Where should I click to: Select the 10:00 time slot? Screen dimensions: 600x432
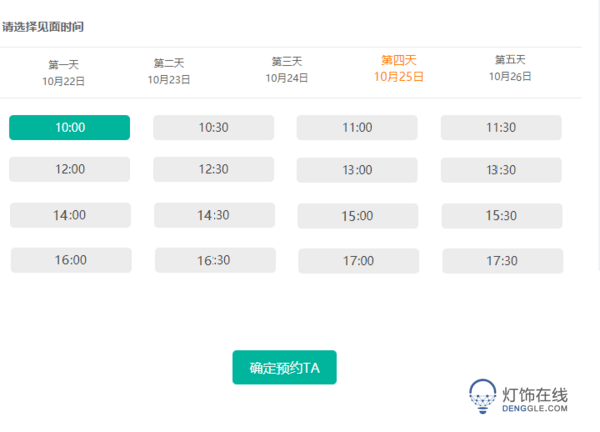pos(69,127)
